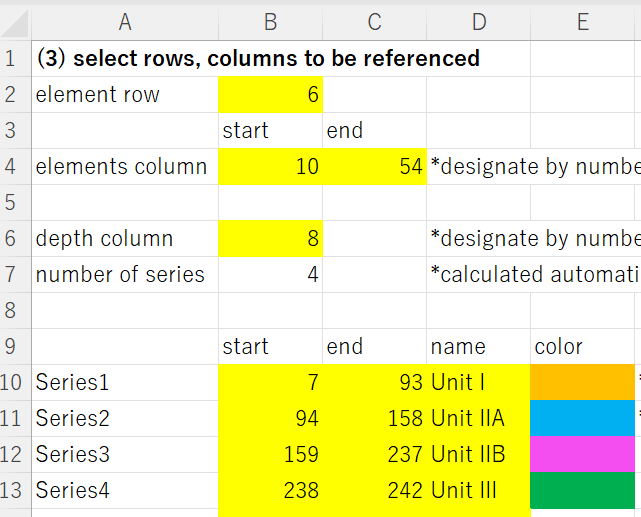
Task: Click 'start' header in row 3
Action: (271, 130)
